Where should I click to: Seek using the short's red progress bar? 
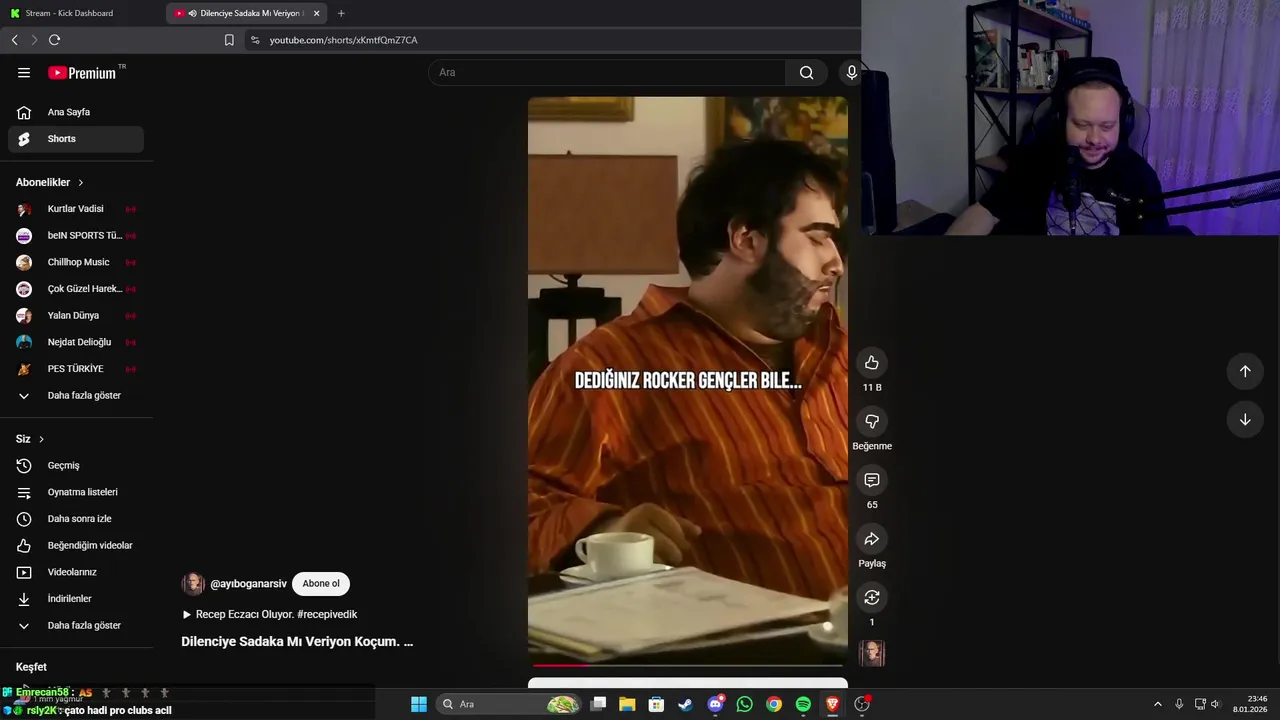688,665
